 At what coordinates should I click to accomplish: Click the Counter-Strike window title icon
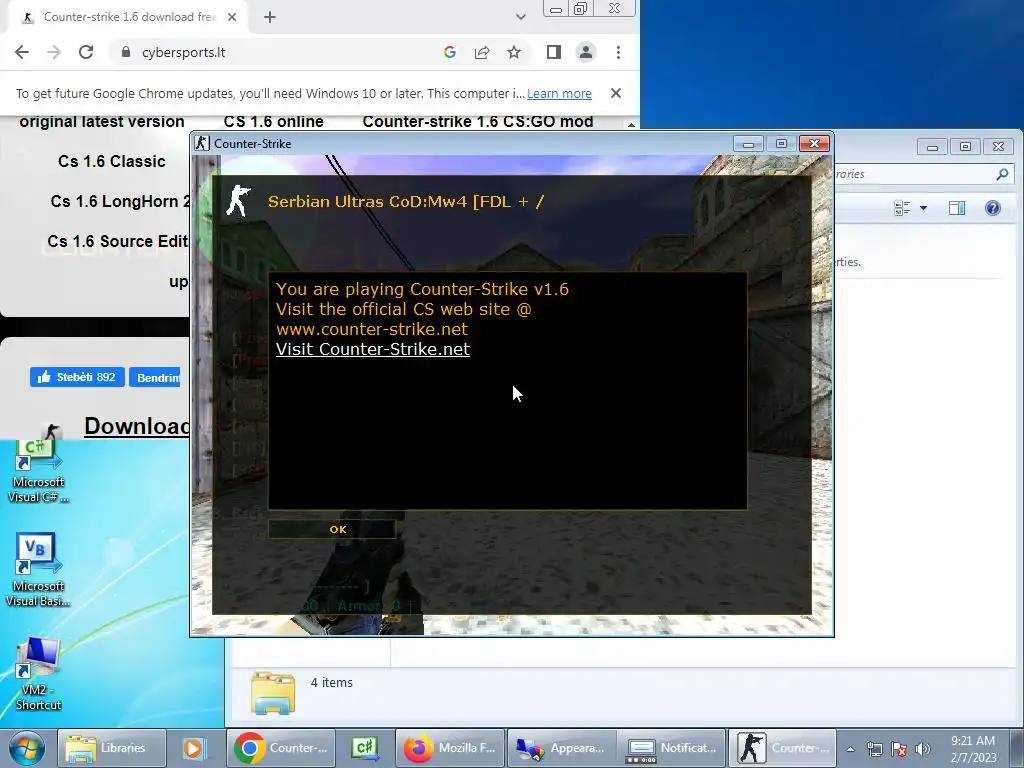[202, 143]
